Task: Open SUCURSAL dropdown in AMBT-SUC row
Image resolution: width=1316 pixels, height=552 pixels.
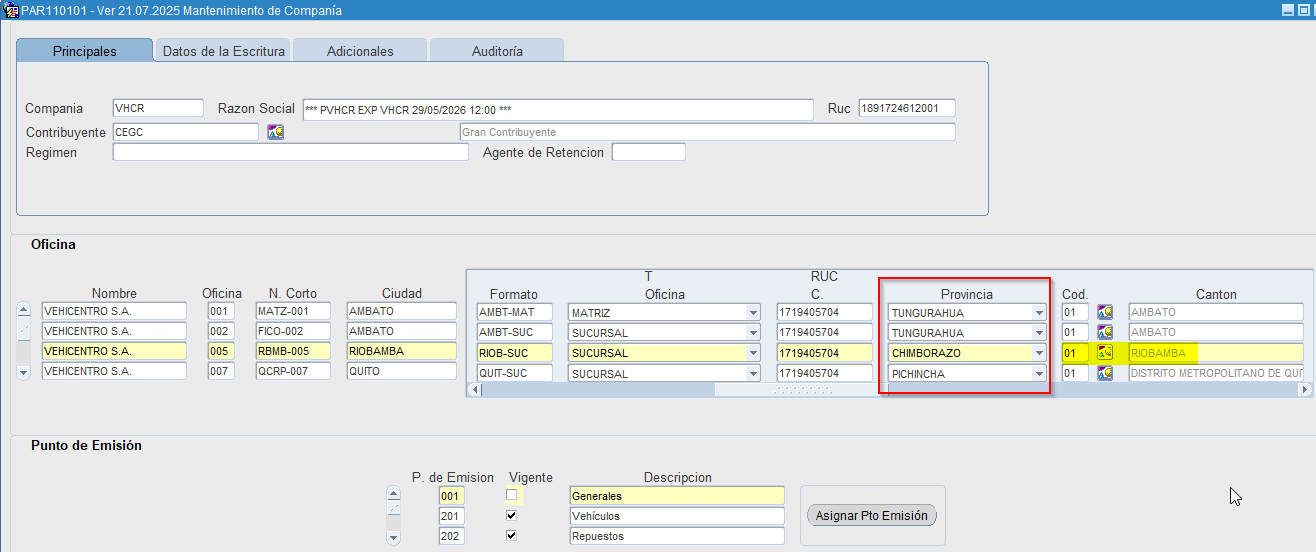Action: click(752, 333)
